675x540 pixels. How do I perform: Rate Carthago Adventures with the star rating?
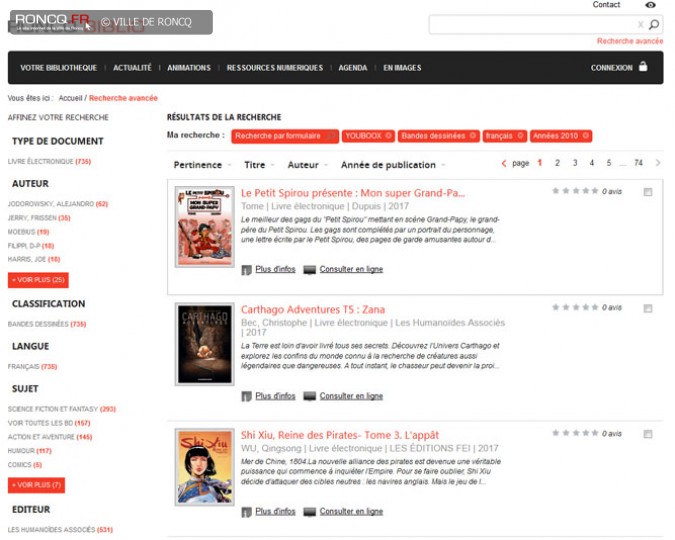[x=575, y=307]
